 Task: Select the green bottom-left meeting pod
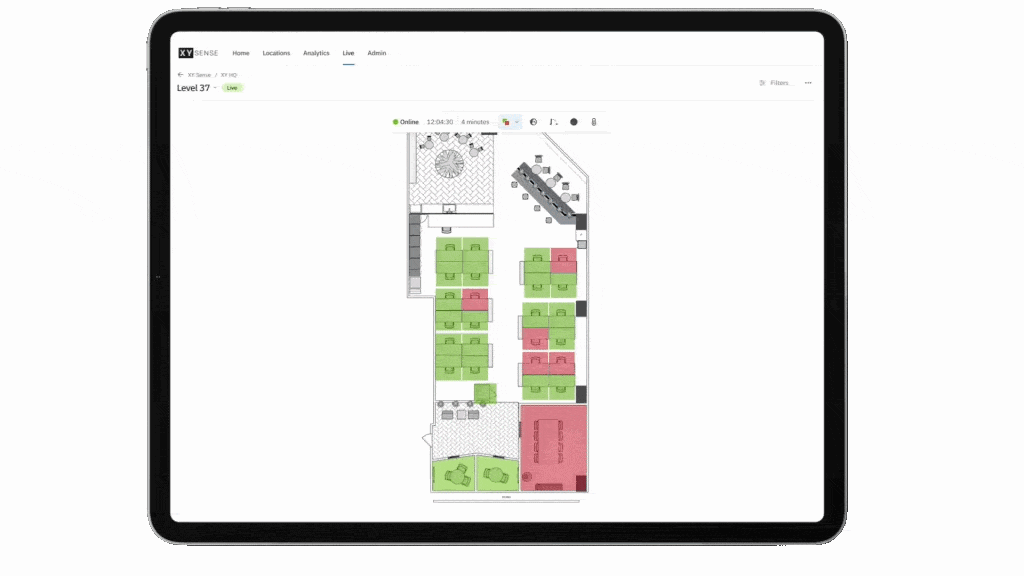pyautogui.click(x=453, y=474)
